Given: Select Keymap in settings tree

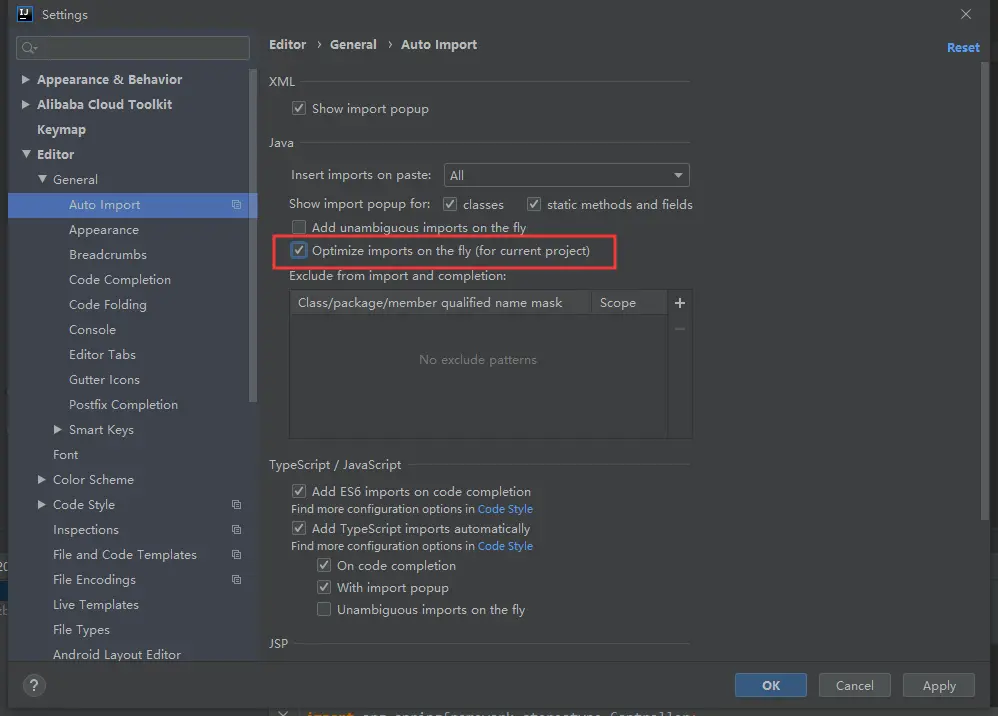Looking at the screenshot, I should [61, 130].
